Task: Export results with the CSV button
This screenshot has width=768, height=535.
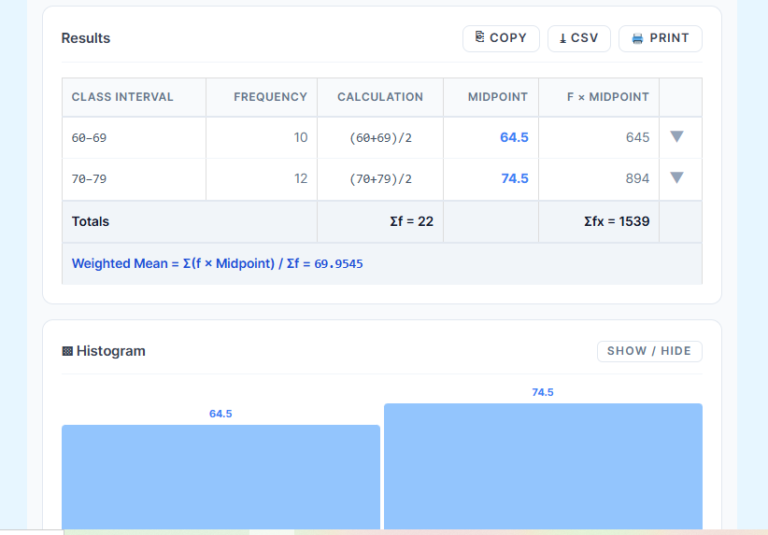Action: 579,38
